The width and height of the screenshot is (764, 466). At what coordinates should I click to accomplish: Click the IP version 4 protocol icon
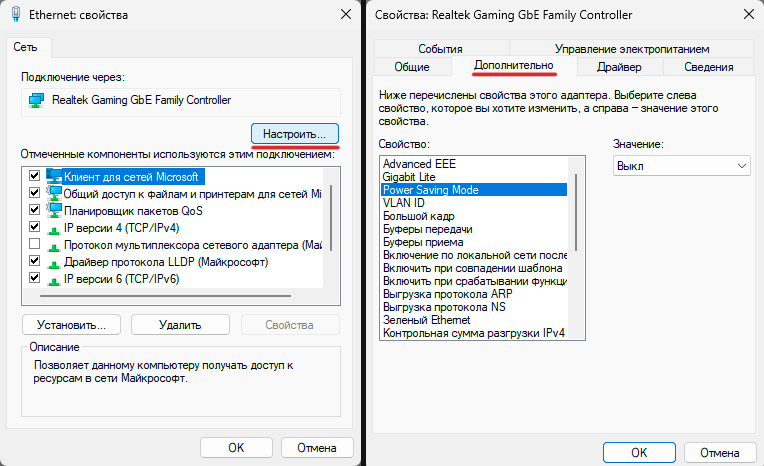[x=54, y=229]
